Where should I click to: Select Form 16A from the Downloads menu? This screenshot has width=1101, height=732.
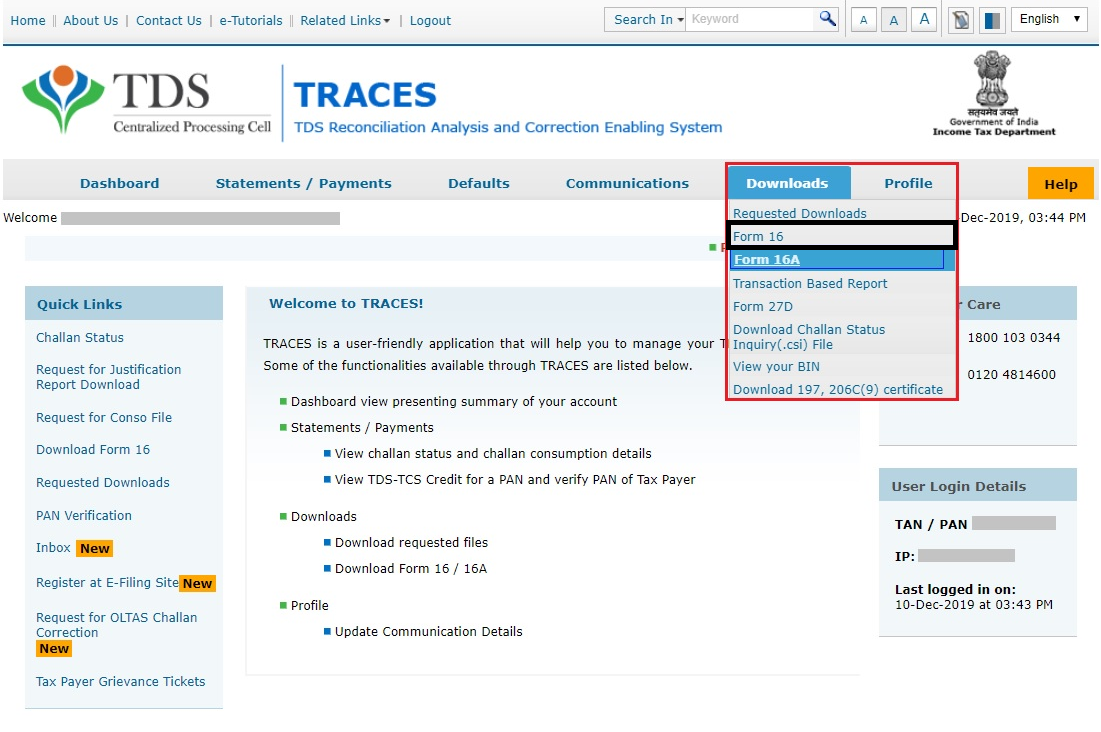(766, 259)
